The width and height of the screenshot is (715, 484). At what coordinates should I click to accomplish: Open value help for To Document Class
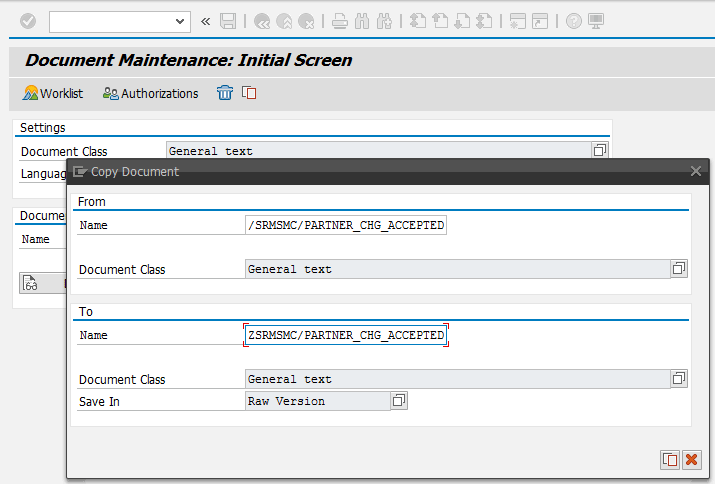(679, 379)
